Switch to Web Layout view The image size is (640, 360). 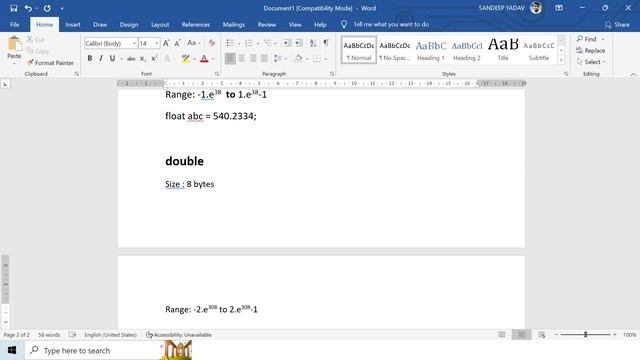[542, 335]
